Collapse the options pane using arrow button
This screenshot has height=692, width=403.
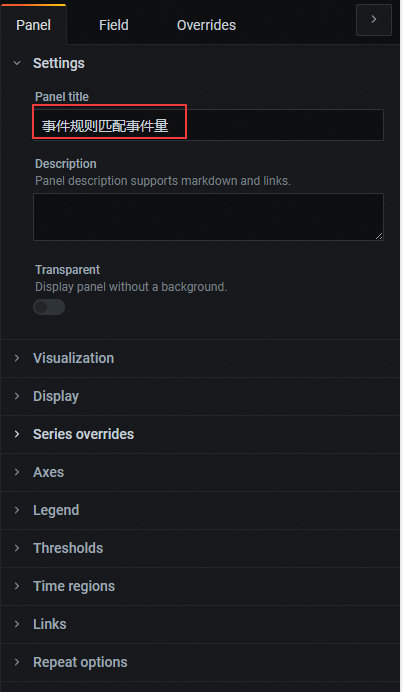(373, 20)
